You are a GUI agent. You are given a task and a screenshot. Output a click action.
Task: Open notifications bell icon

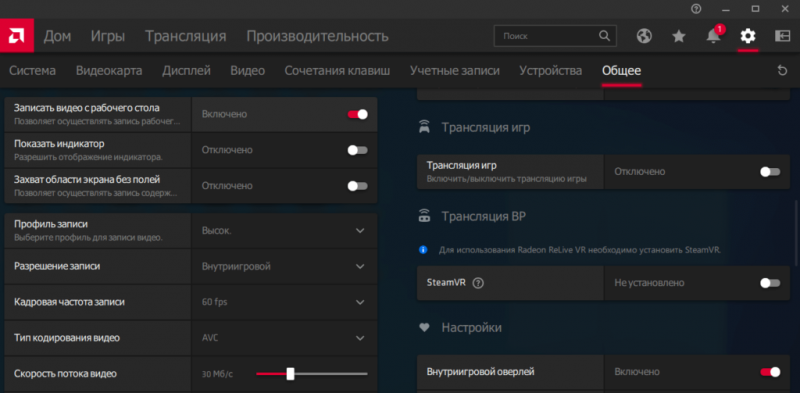[713, 36]
